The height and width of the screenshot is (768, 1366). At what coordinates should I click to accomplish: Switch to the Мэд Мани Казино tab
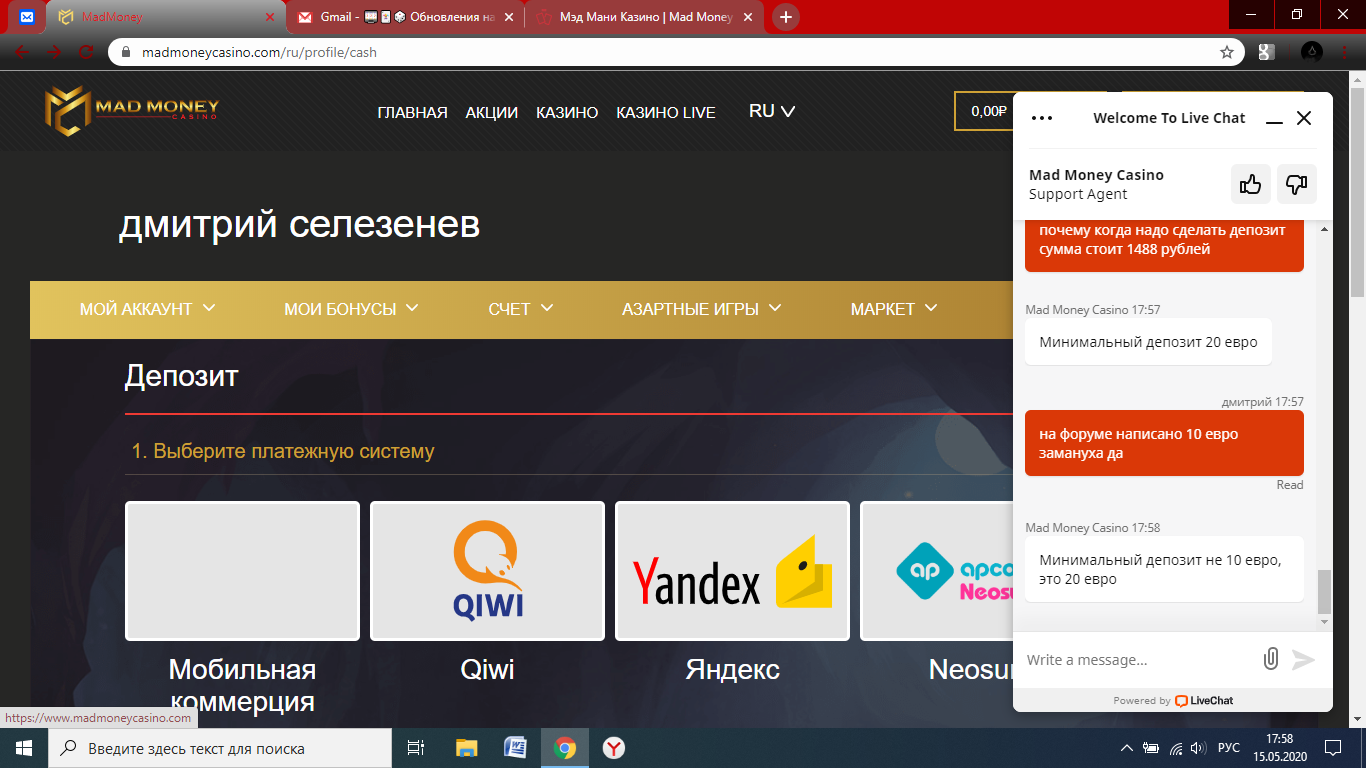tap(643, 17)
